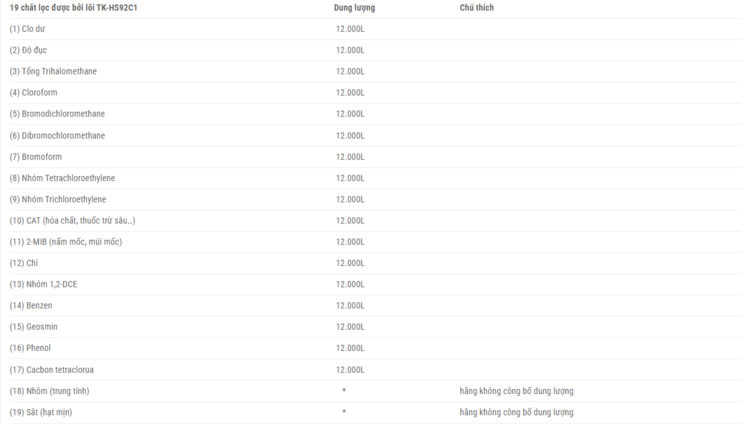
Task: Click the table header mentioning TK-HS92C1
Action: click(x=73, y=8)
